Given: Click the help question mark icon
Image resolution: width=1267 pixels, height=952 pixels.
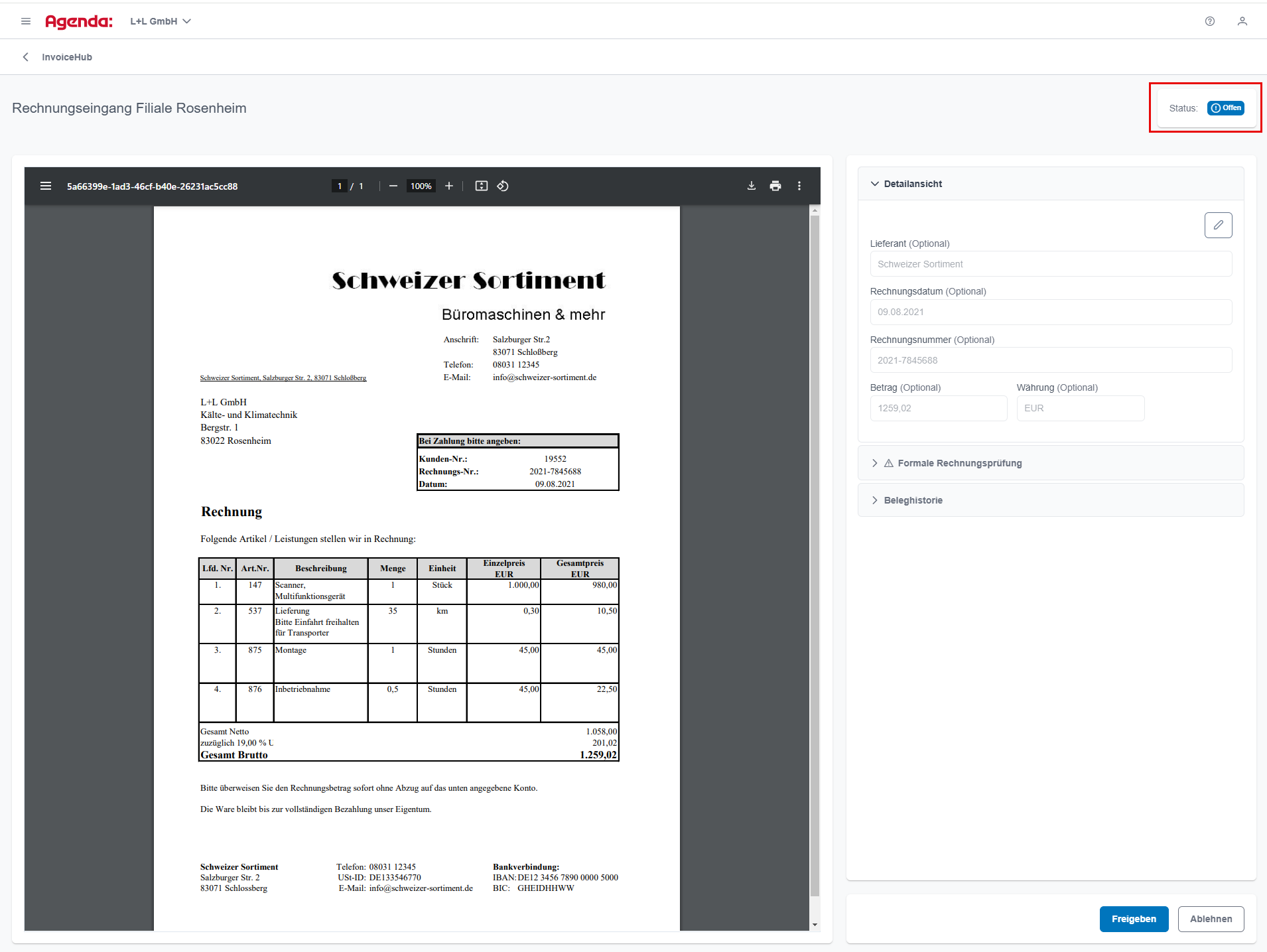Looking at the screenshot, I should click(1210, 21).
